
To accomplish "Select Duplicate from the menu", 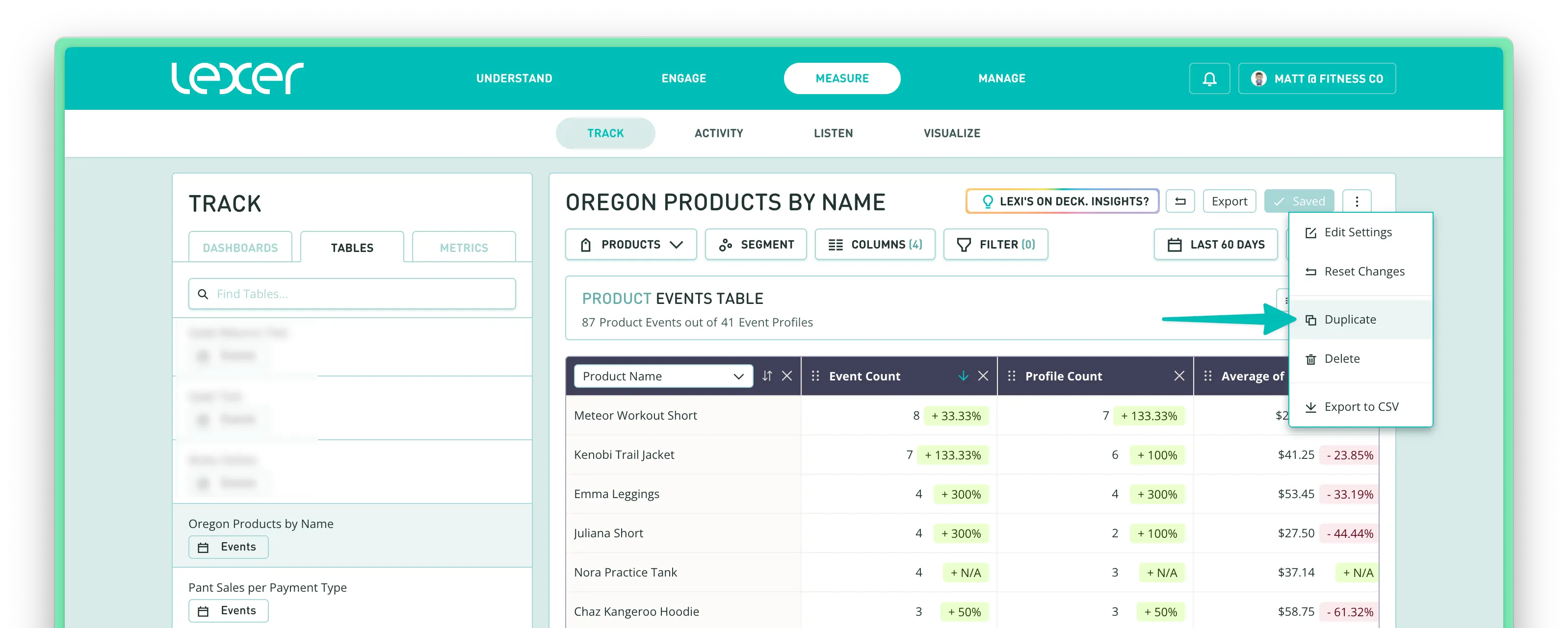I will click(1350, 320).
